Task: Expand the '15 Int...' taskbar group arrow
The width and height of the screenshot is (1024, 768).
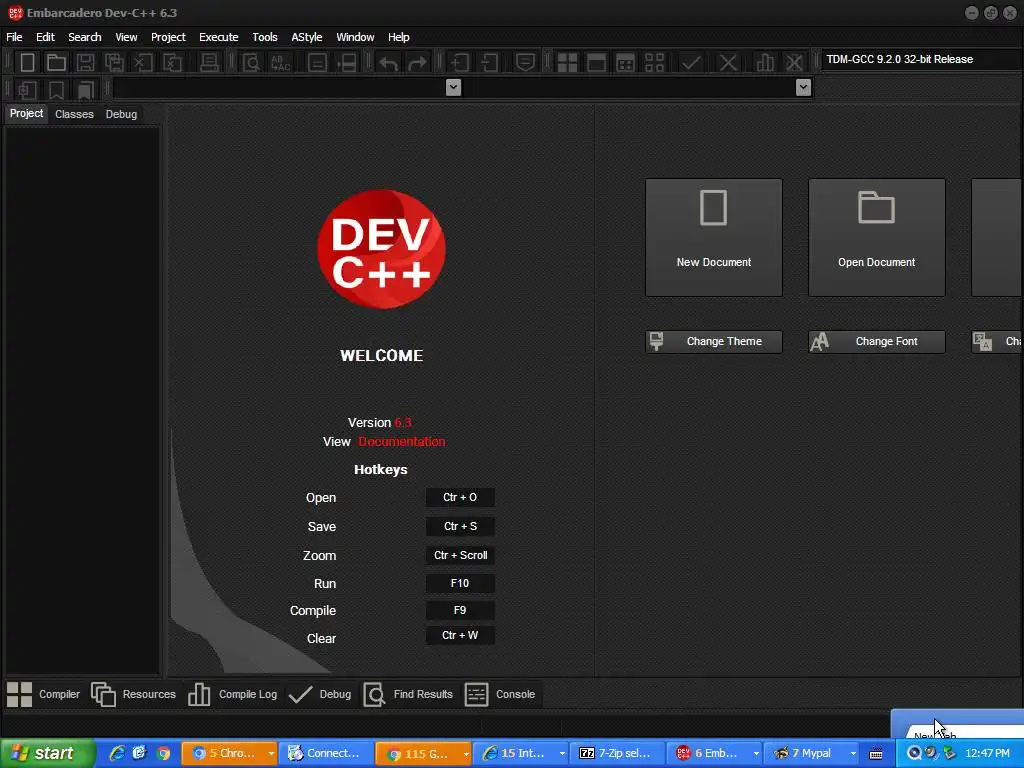Action: [562, 754]
